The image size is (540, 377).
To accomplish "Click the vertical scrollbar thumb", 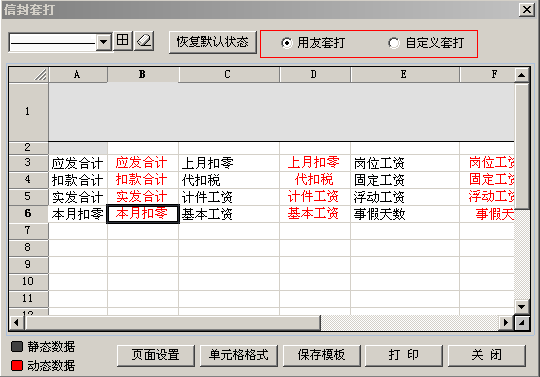I will (522, 146).
